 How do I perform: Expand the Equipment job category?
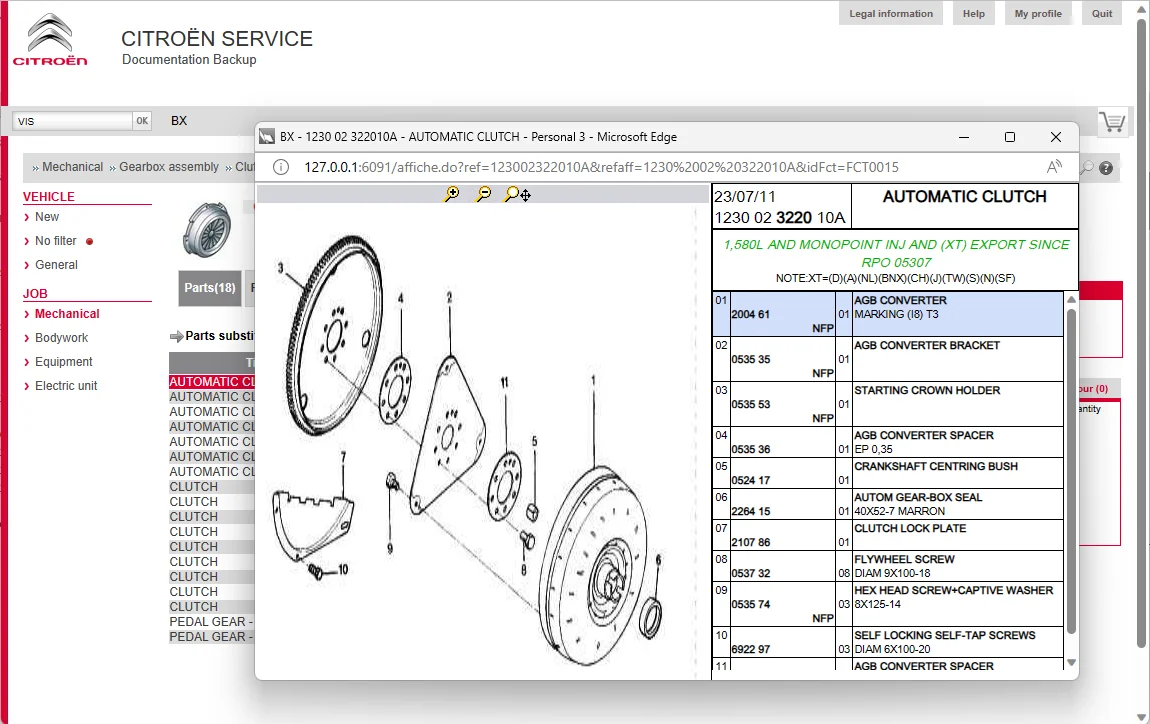63,362
